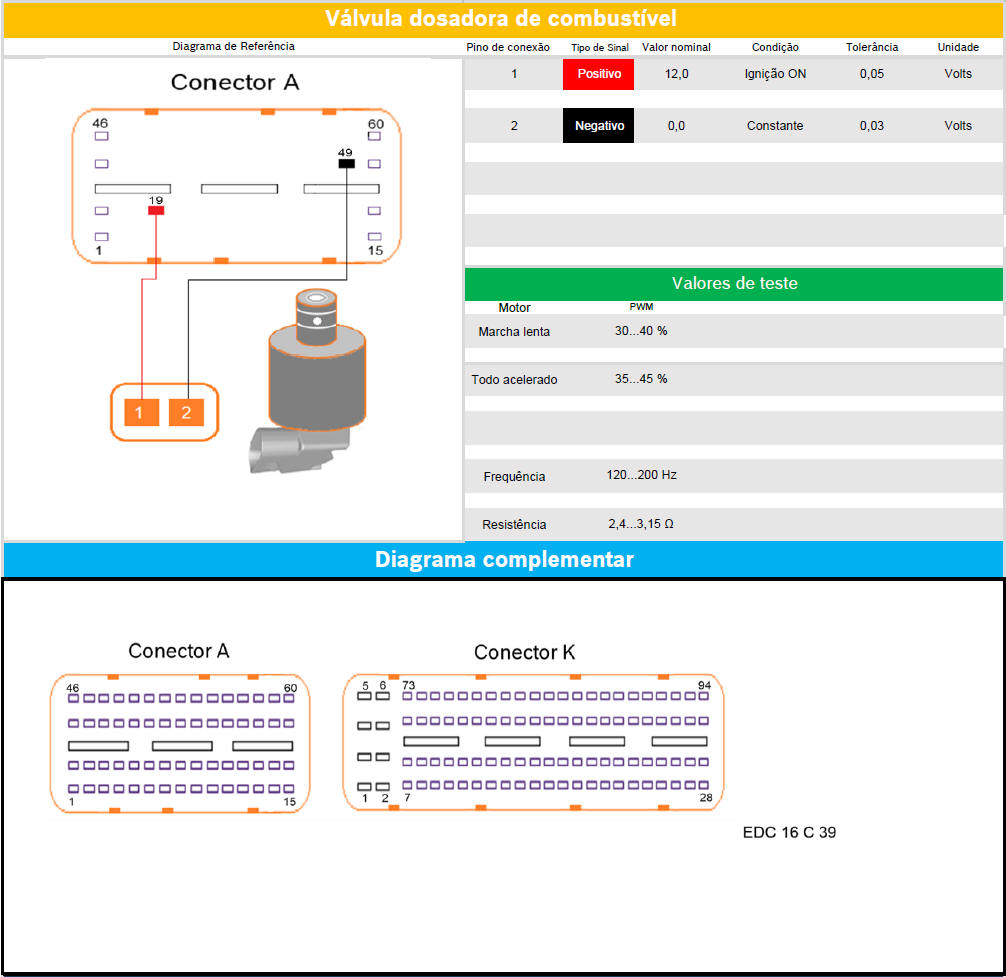
Task: Click the Valor nominal column header
Action: [676, 47]
